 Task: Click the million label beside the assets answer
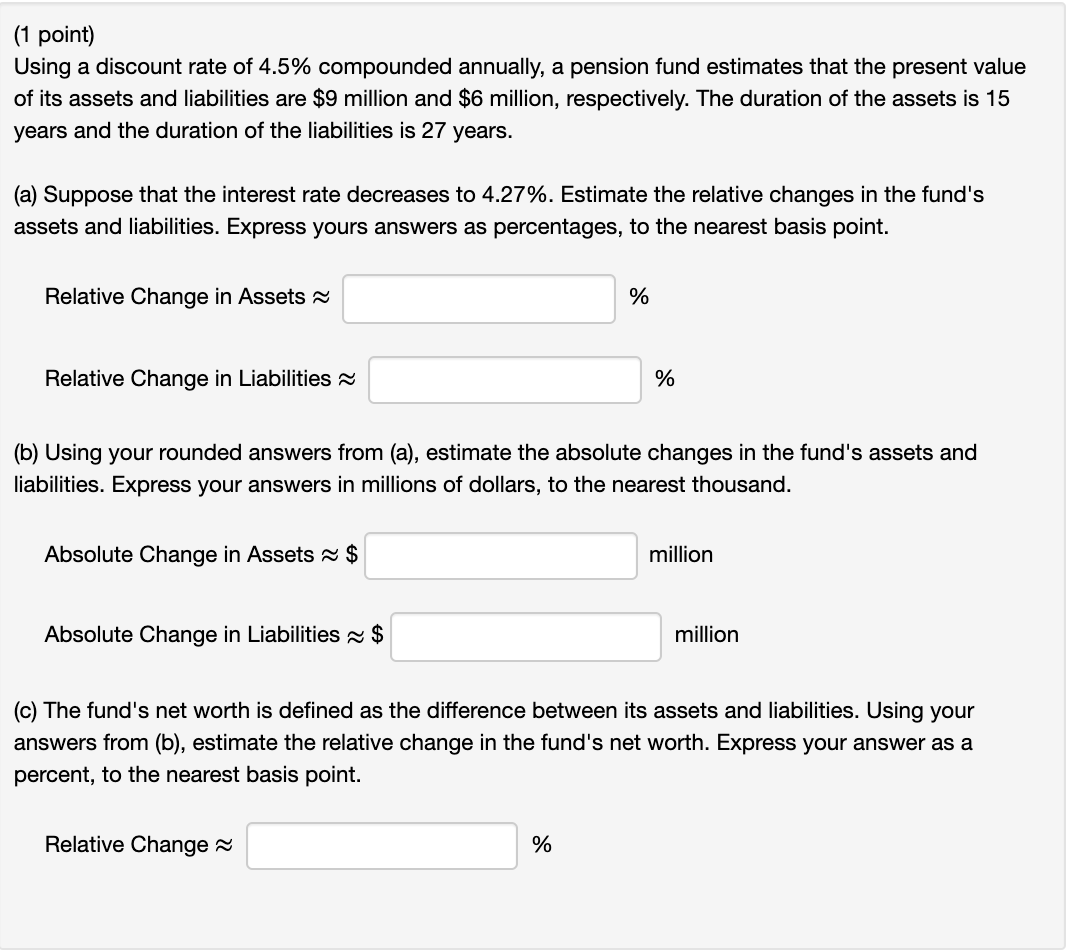coord(681,555)
